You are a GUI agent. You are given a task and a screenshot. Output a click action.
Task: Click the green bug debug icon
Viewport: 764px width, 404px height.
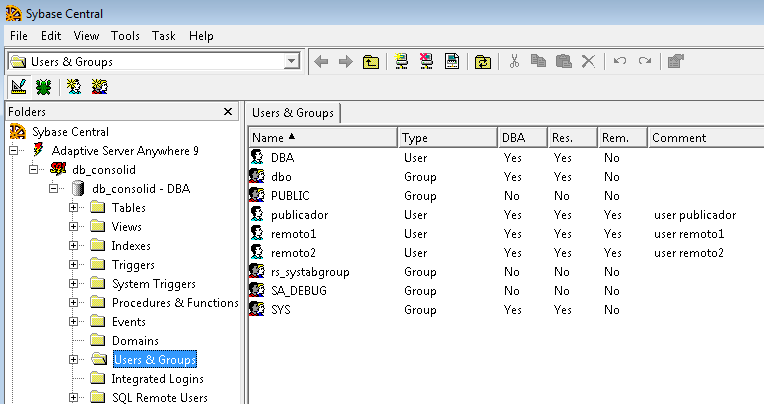tap(45, 87)
